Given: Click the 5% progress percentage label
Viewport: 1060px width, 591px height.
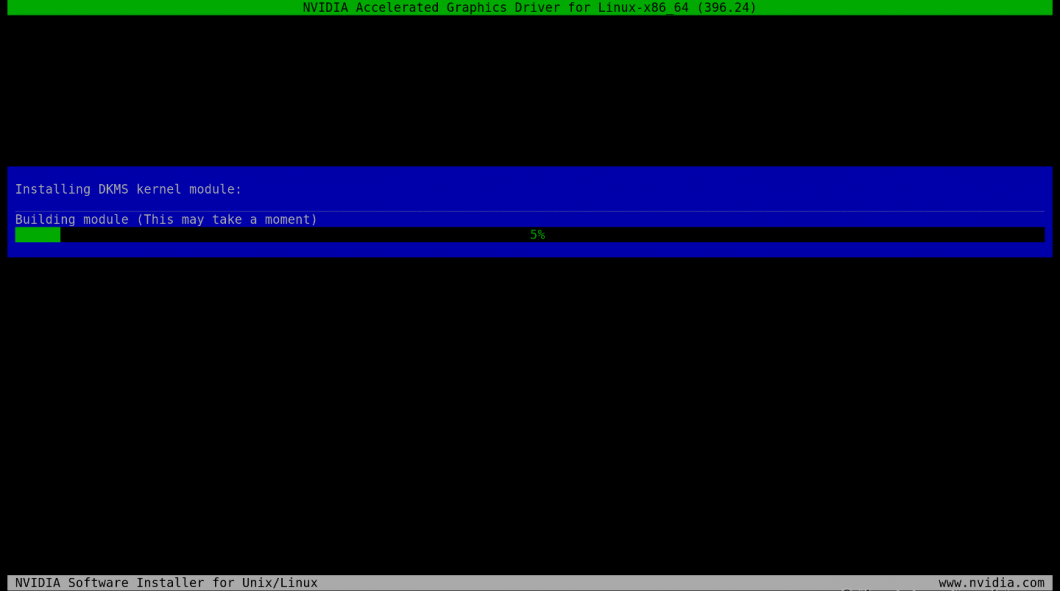Looking at the screenshot, I should tap(537, 235).
